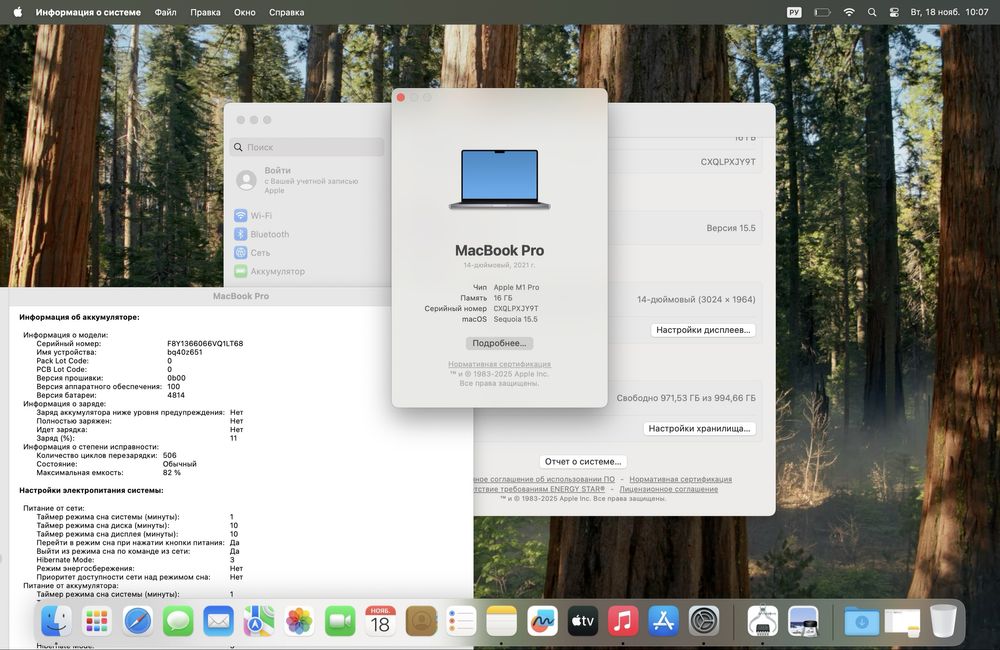The height and width of the screenshot is (650, 1000).
Task: Click the MacBook Pro laptop image
Action: (x=499, y=179)
